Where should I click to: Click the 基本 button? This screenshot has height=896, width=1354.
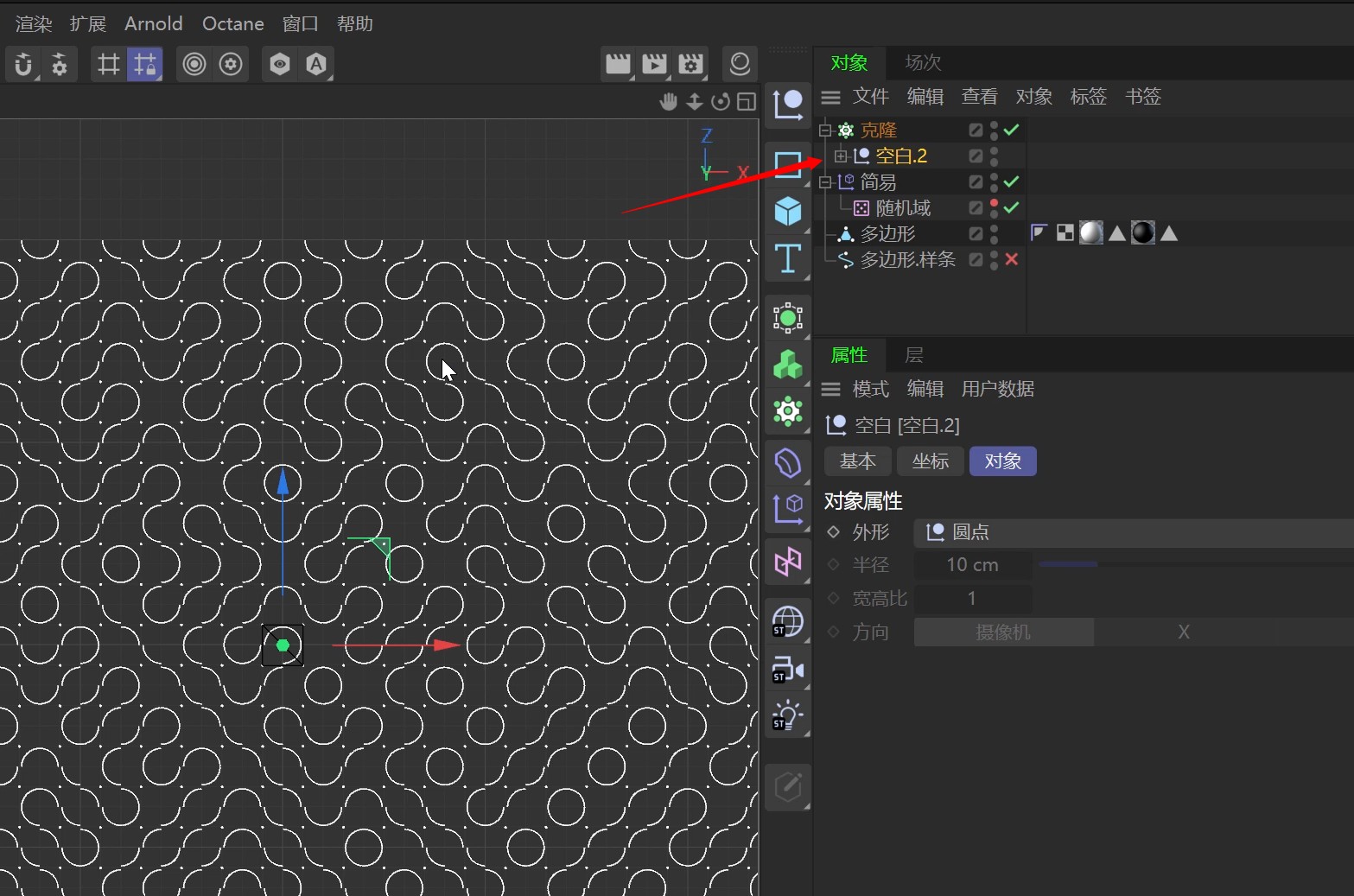[x=858, y=461]
